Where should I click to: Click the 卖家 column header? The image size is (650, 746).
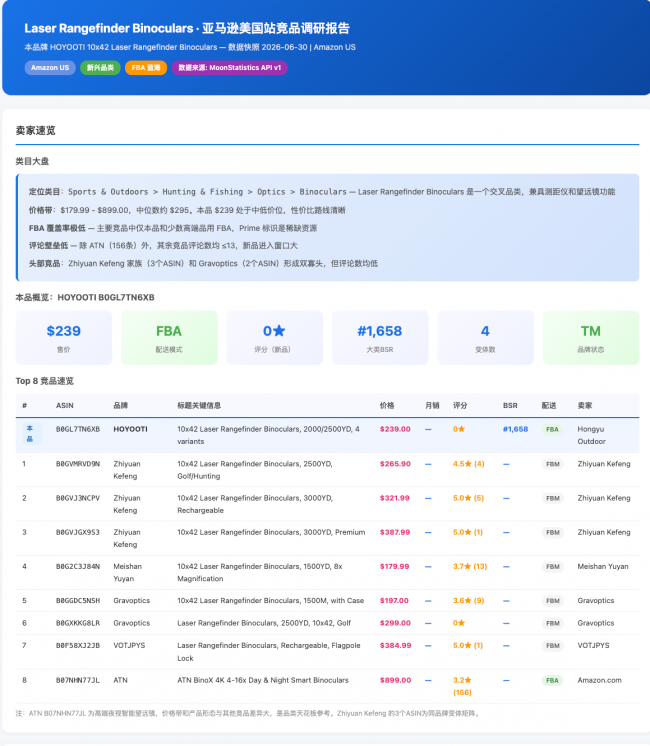[x=585, y=405]
